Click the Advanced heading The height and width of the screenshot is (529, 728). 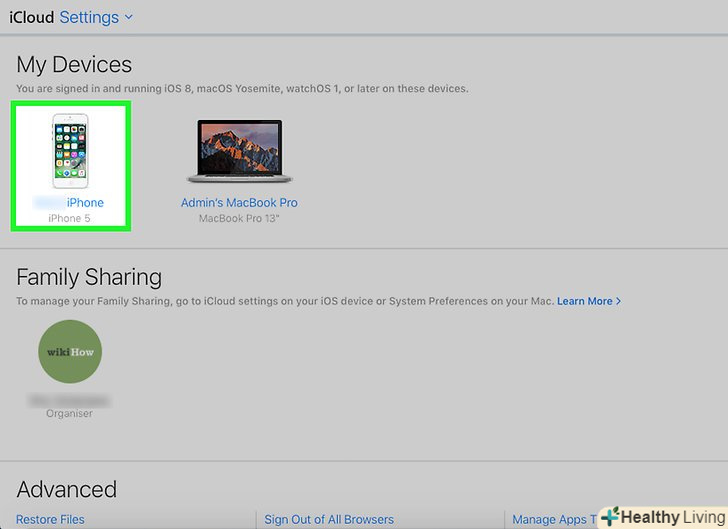[66, 490]
